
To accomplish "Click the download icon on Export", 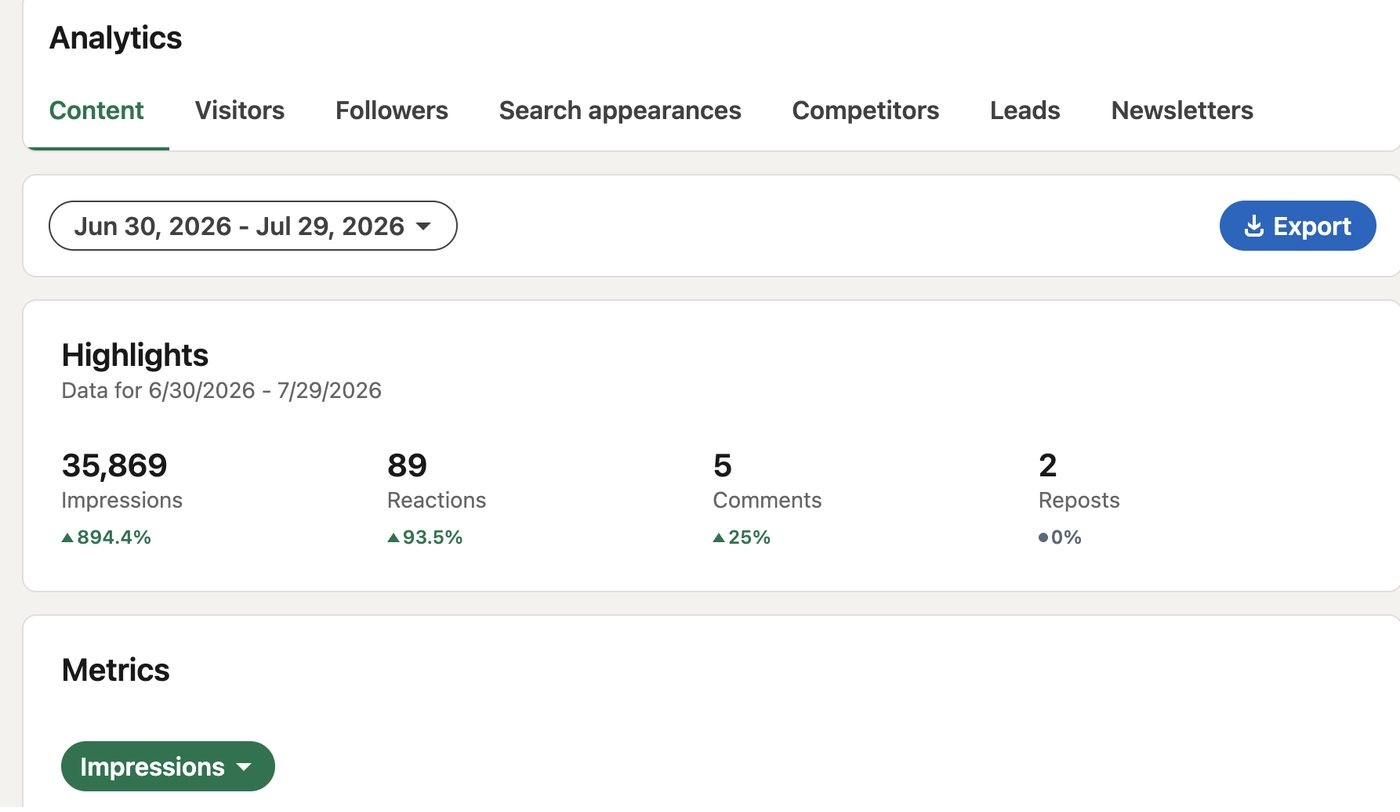I will click(1254, 227).
